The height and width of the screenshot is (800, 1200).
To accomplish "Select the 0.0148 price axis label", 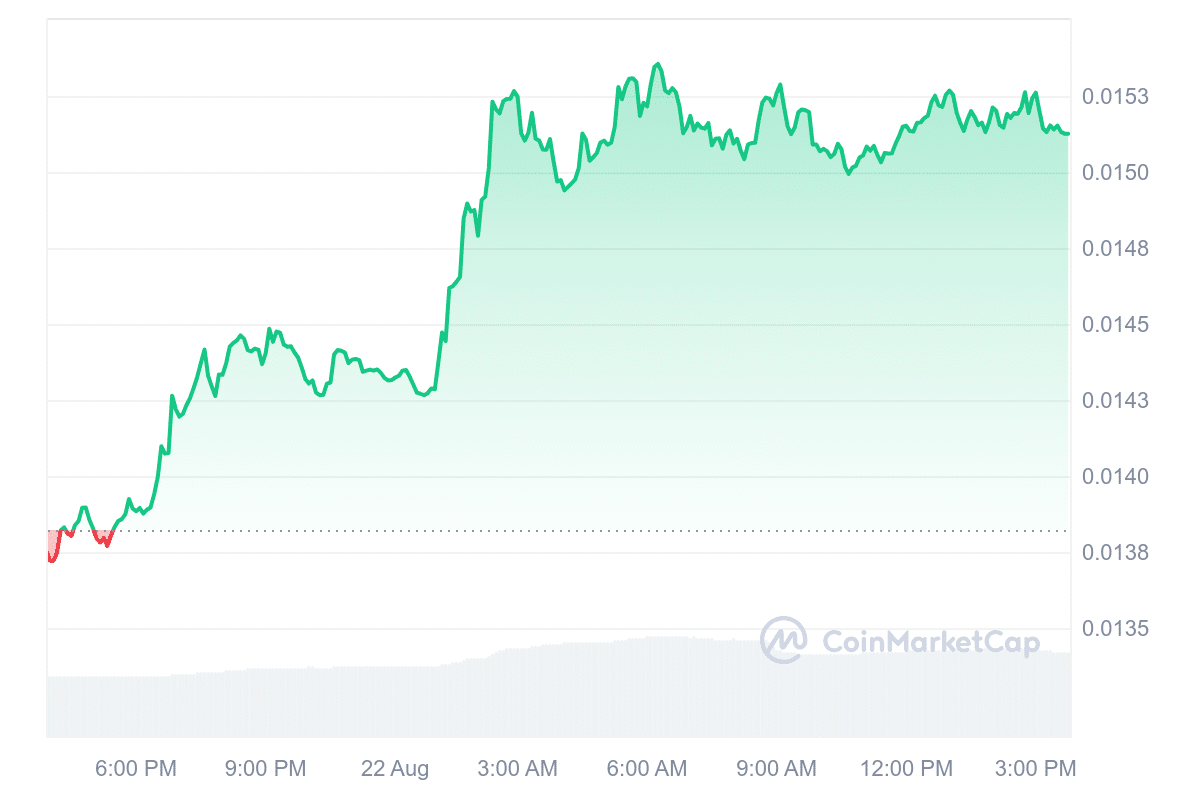I will pyautogui.click(x=1116, y=249).
